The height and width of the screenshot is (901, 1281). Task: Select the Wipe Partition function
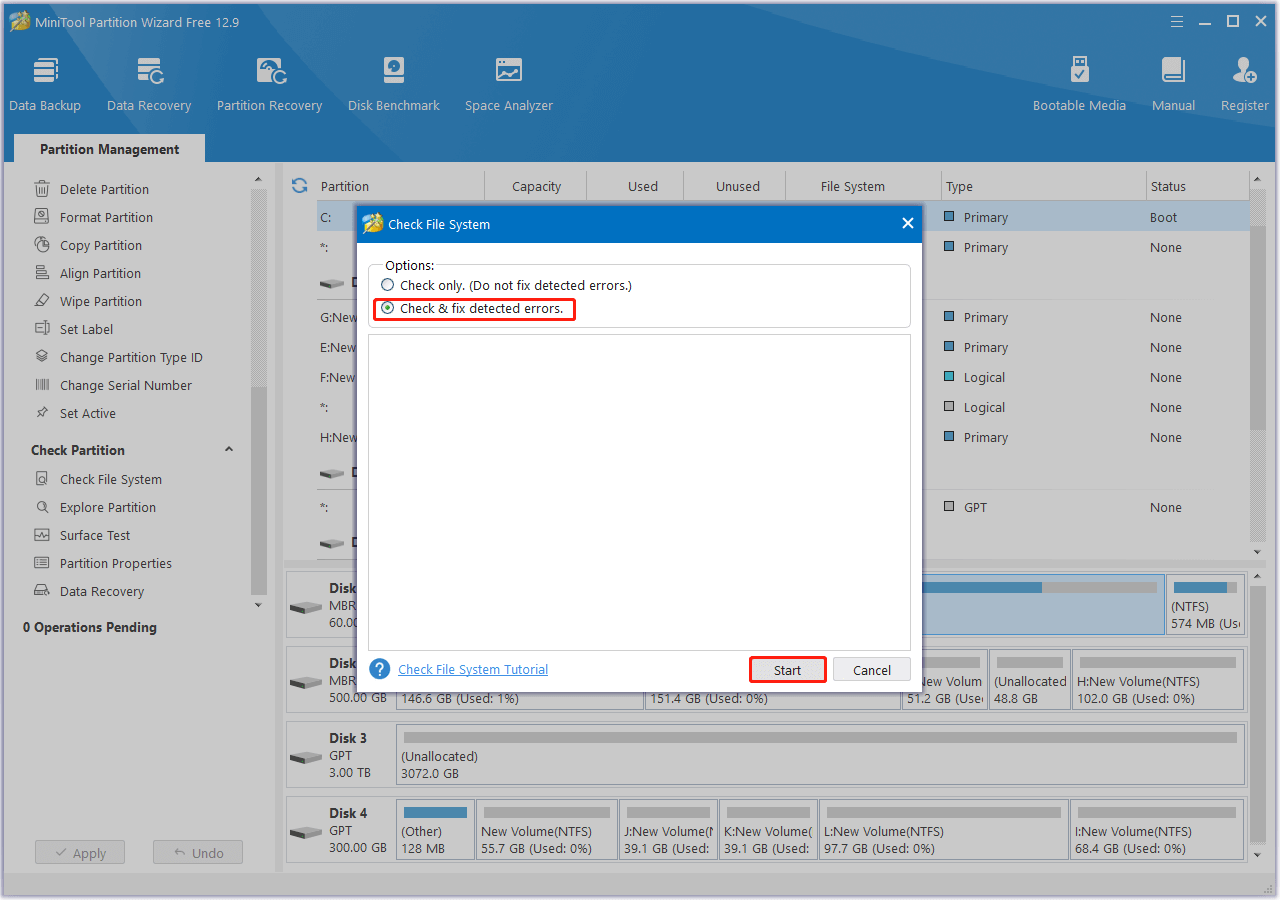tap(100, 301)
